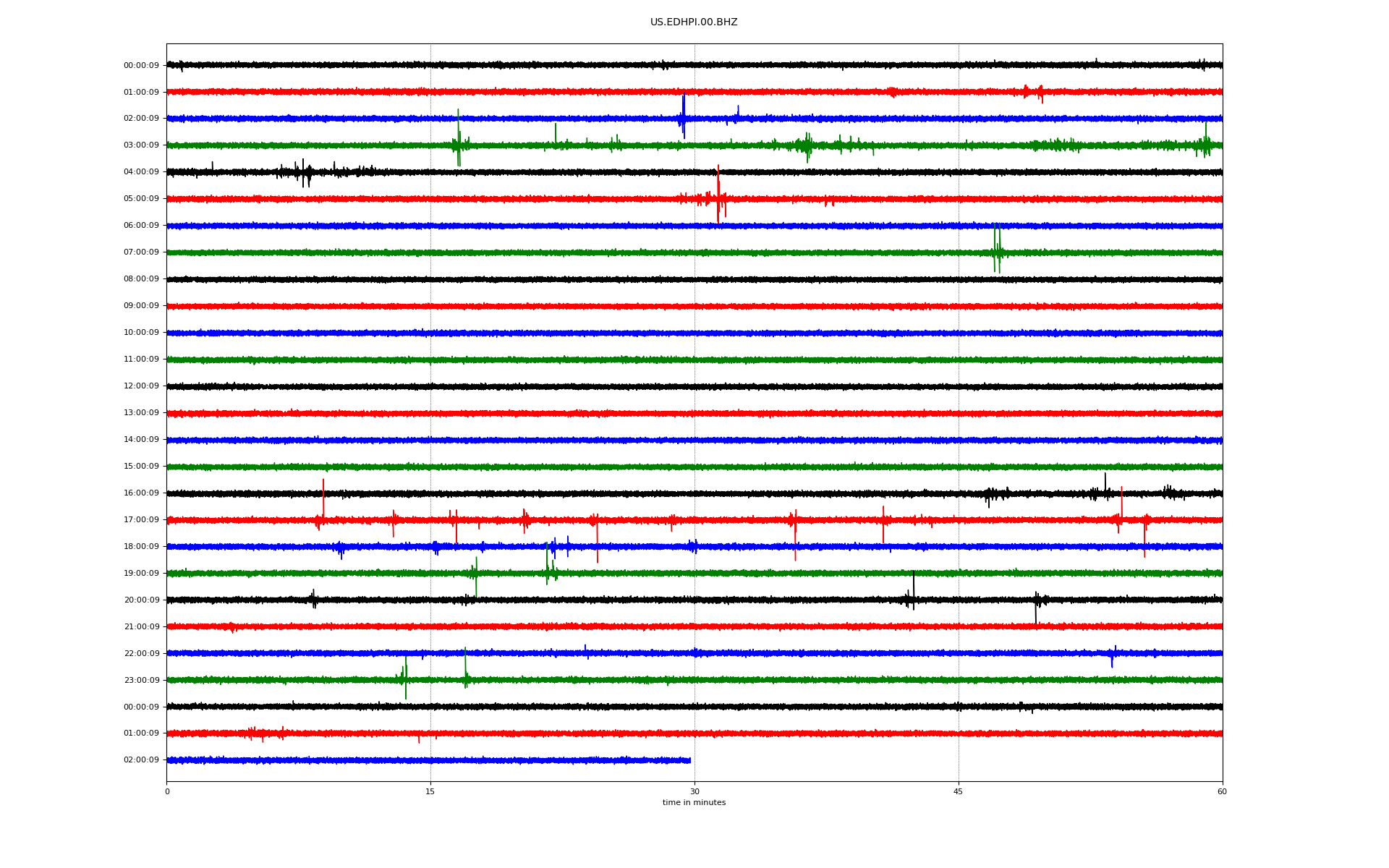Click the 0 tick on time axis
Screen dimensions: 1389x868
tap(167, 792)
